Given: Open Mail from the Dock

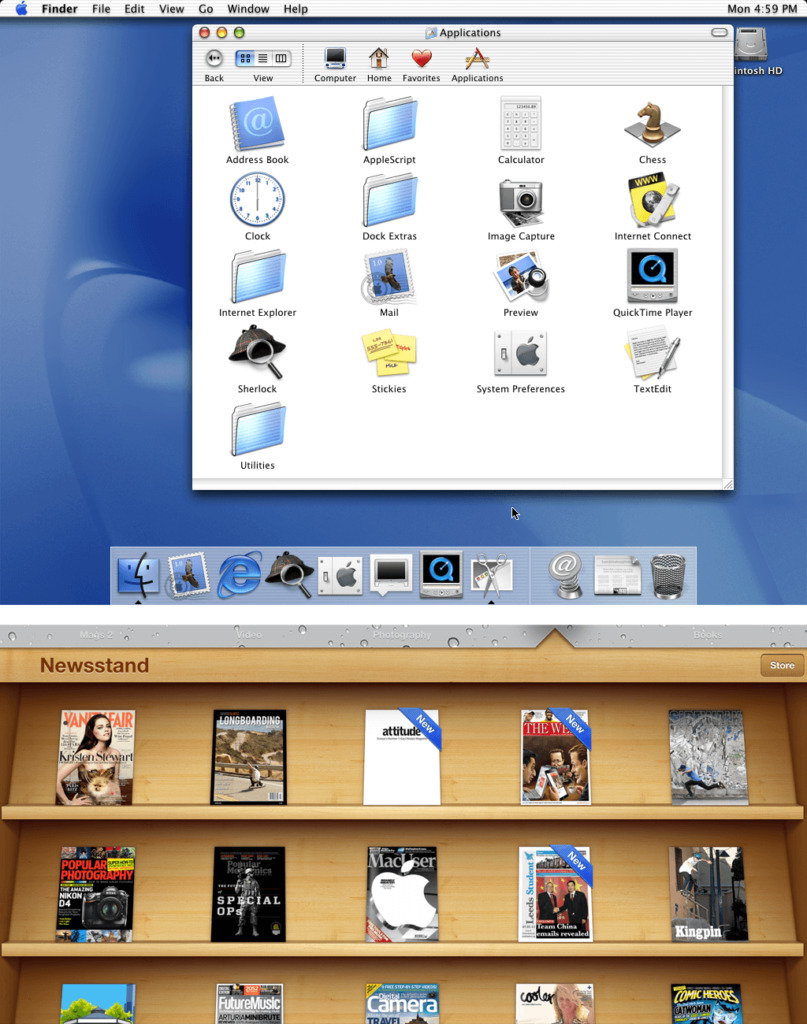Looking at the screenshot, I should click(x=188, y=575).
